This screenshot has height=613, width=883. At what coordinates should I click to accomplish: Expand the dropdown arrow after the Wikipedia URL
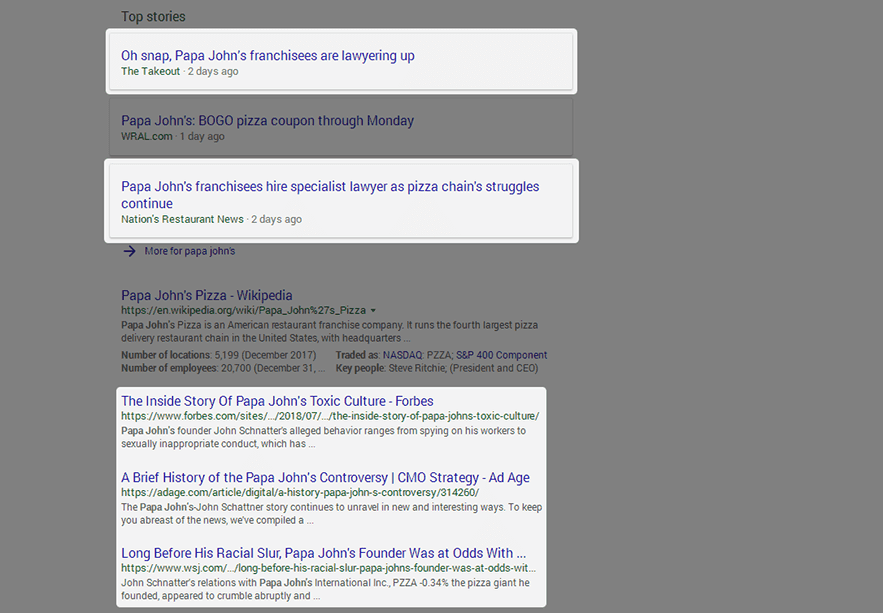pyautogui.click(x=373, y=311)
